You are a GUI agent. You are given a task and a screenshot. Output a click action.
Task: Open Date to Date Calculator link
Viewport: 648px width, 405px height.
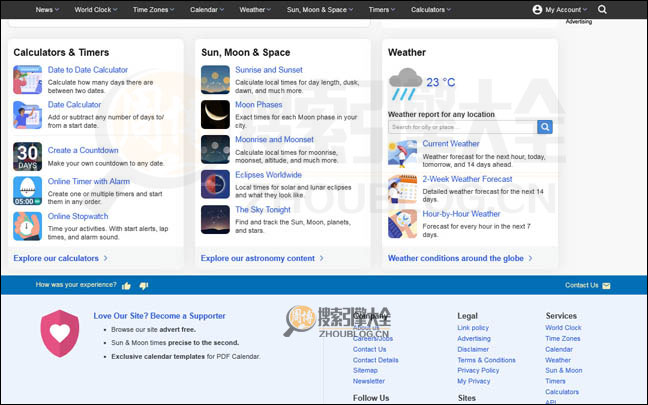tap(88, 70)
